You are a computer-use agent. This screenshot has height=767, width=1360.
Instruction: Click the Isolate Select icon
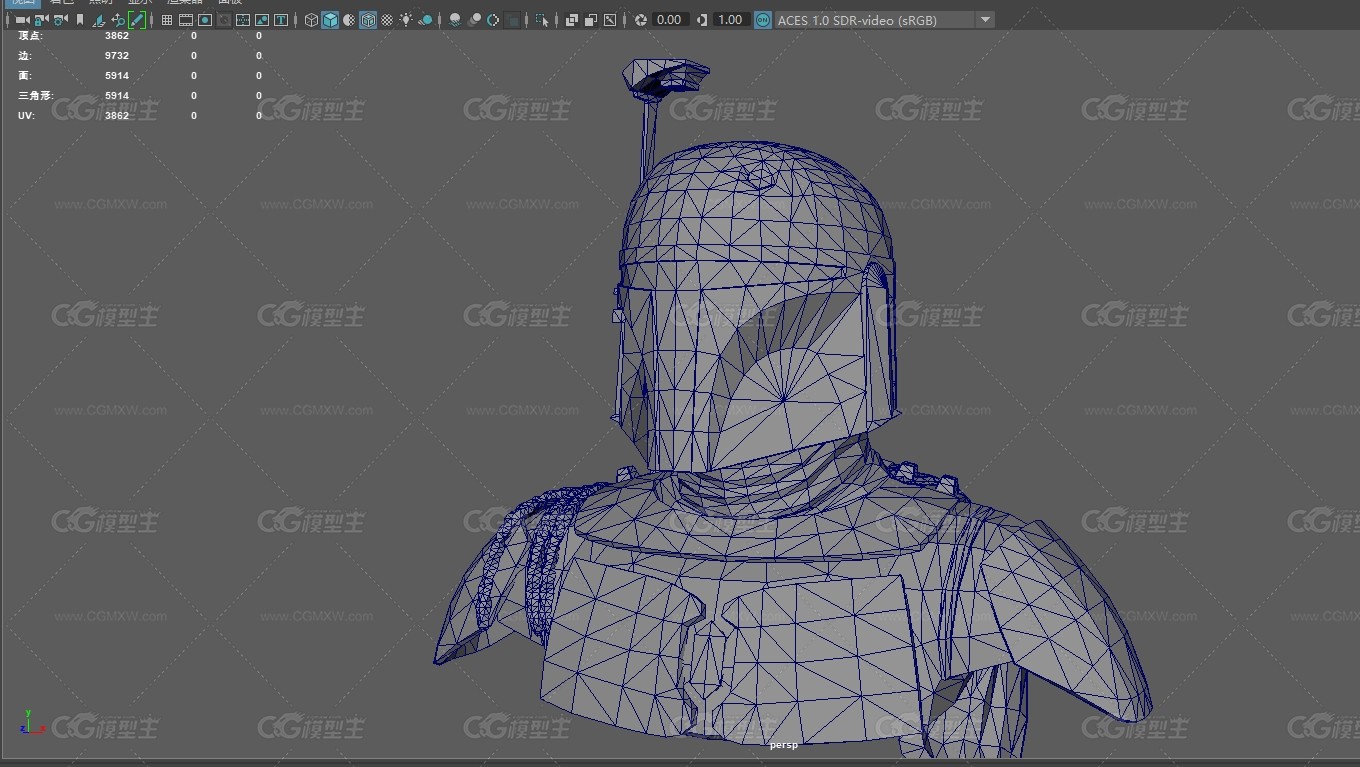pyautogui.click(x=542, y=20)
